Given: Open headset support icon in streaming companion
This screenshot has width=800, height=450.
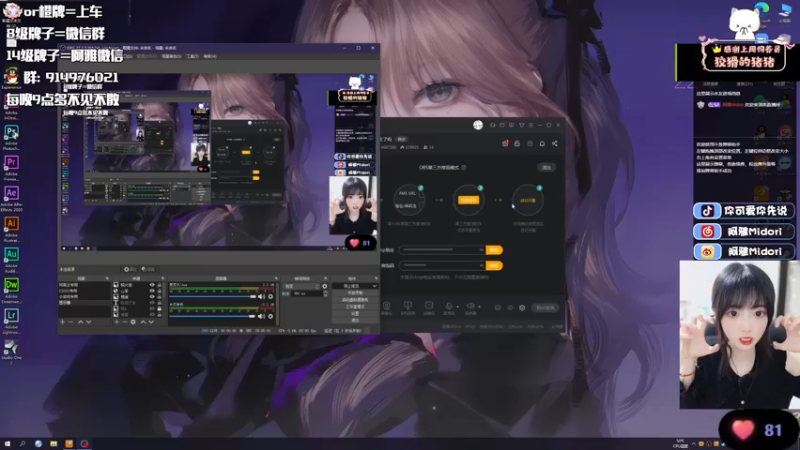Looking at the screenshot, I should (493, 126).
